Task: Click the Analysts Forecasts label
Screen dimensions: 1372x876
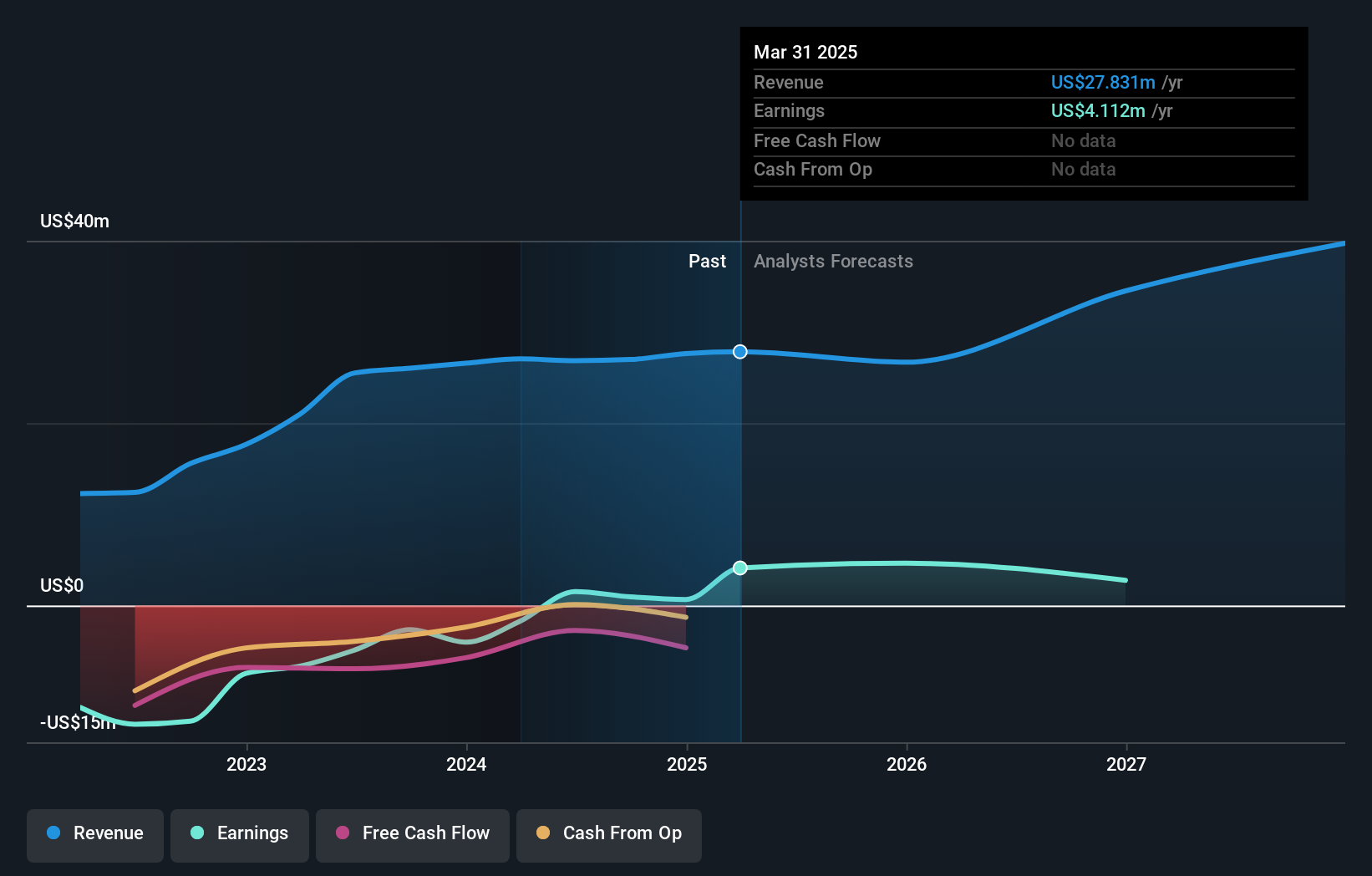Action: [833, 261]
